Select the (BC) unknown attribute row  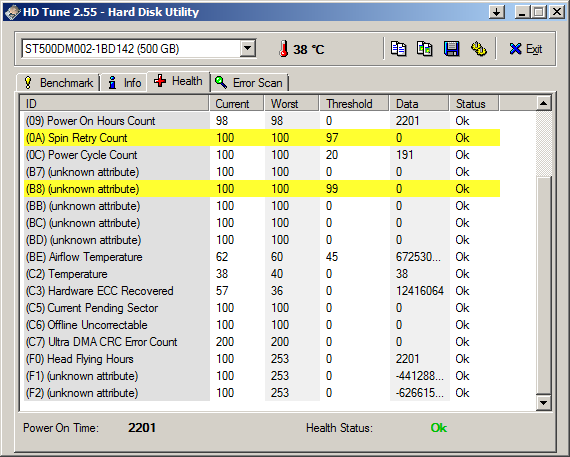tap(262, 223)
